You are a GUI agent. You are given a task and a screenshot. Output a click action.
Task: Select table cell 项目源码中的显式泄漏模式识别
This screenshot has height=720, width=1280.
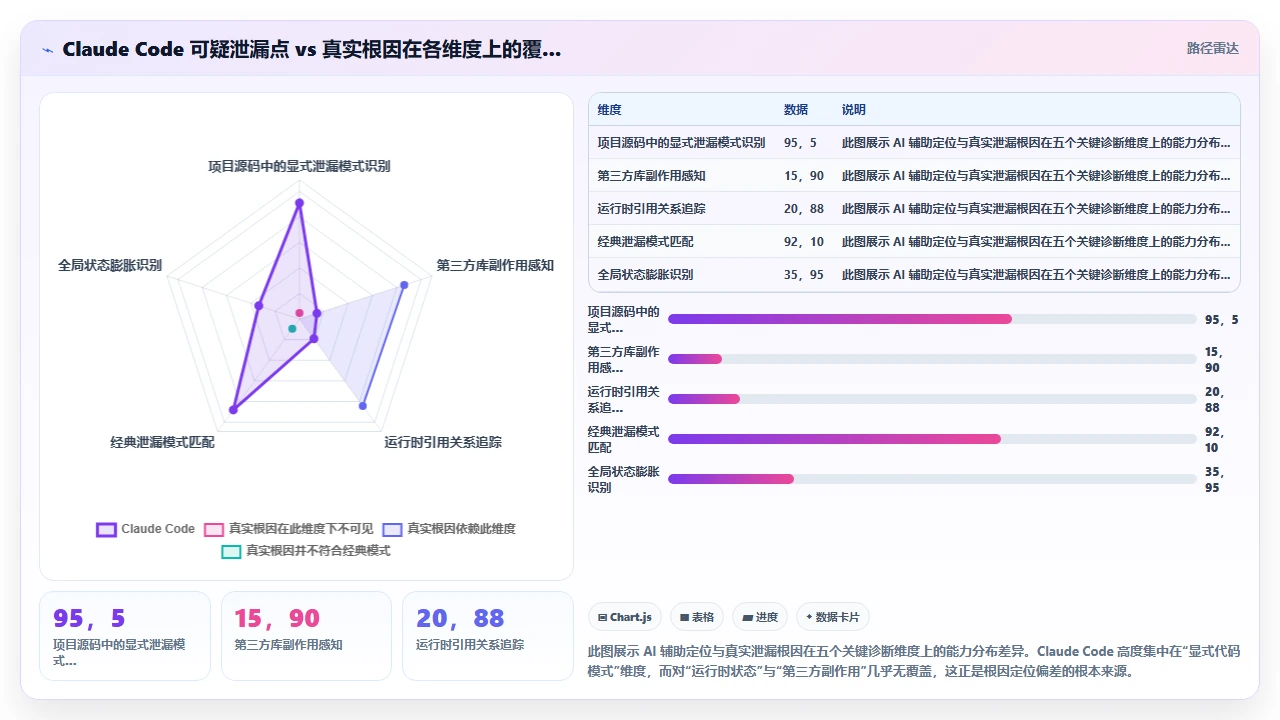click(x=681, y=143)
